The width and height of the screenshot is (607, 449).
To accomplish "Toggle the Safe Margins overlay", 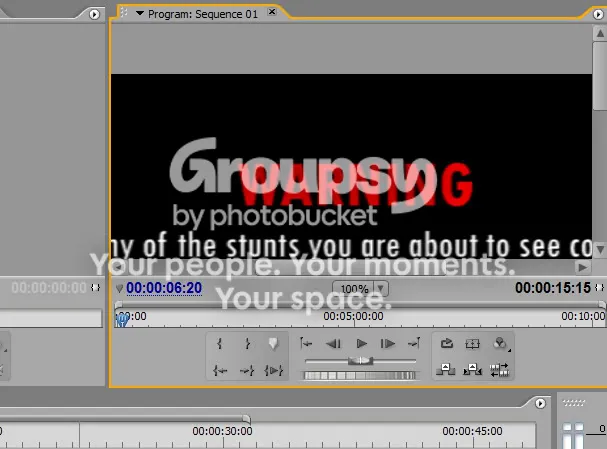I will coord(472,344).
